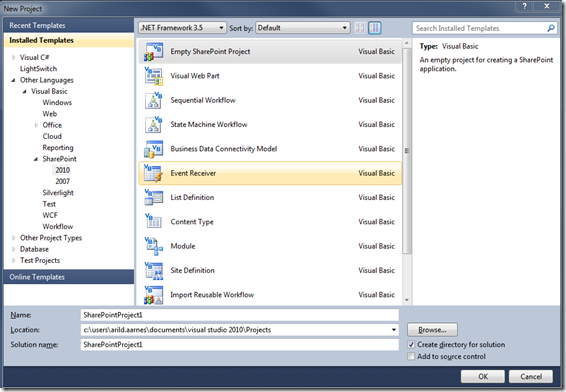Screen dimensions: 566x392
Task: Click the dialog help question mark
Action: 524,6
